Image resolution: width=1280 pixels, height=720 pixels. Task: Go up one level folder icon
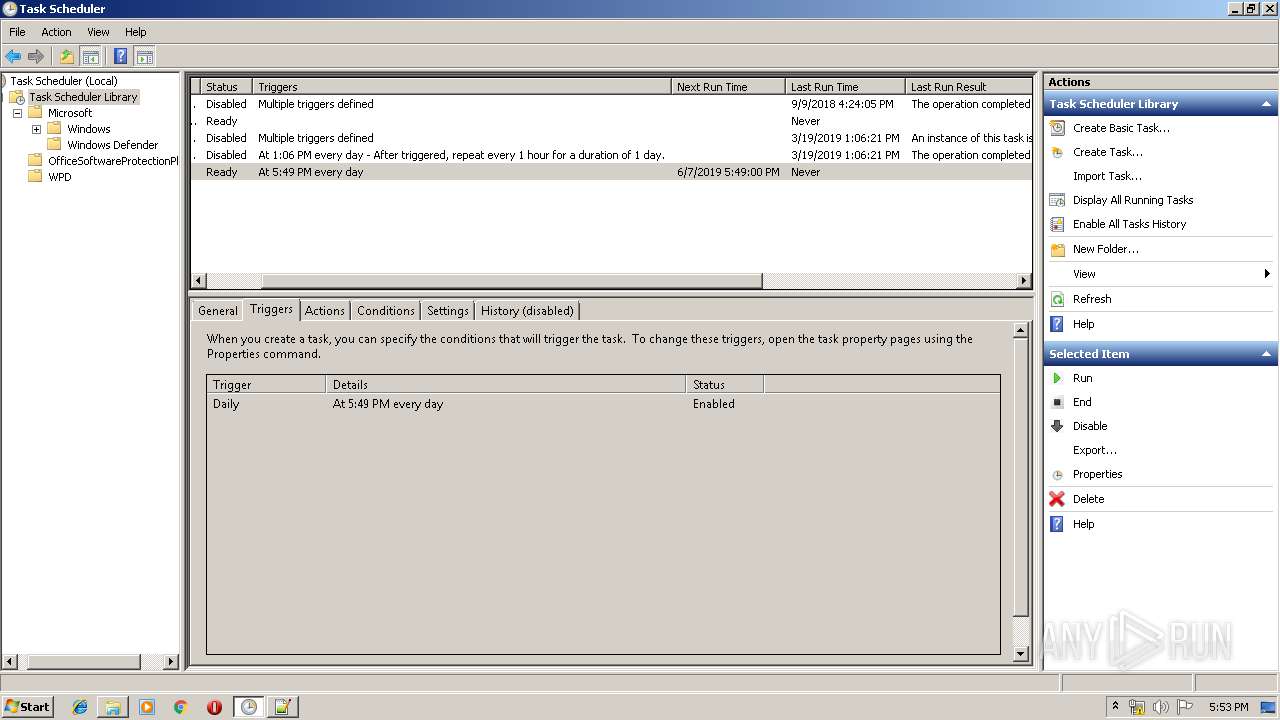pos(67,57)
